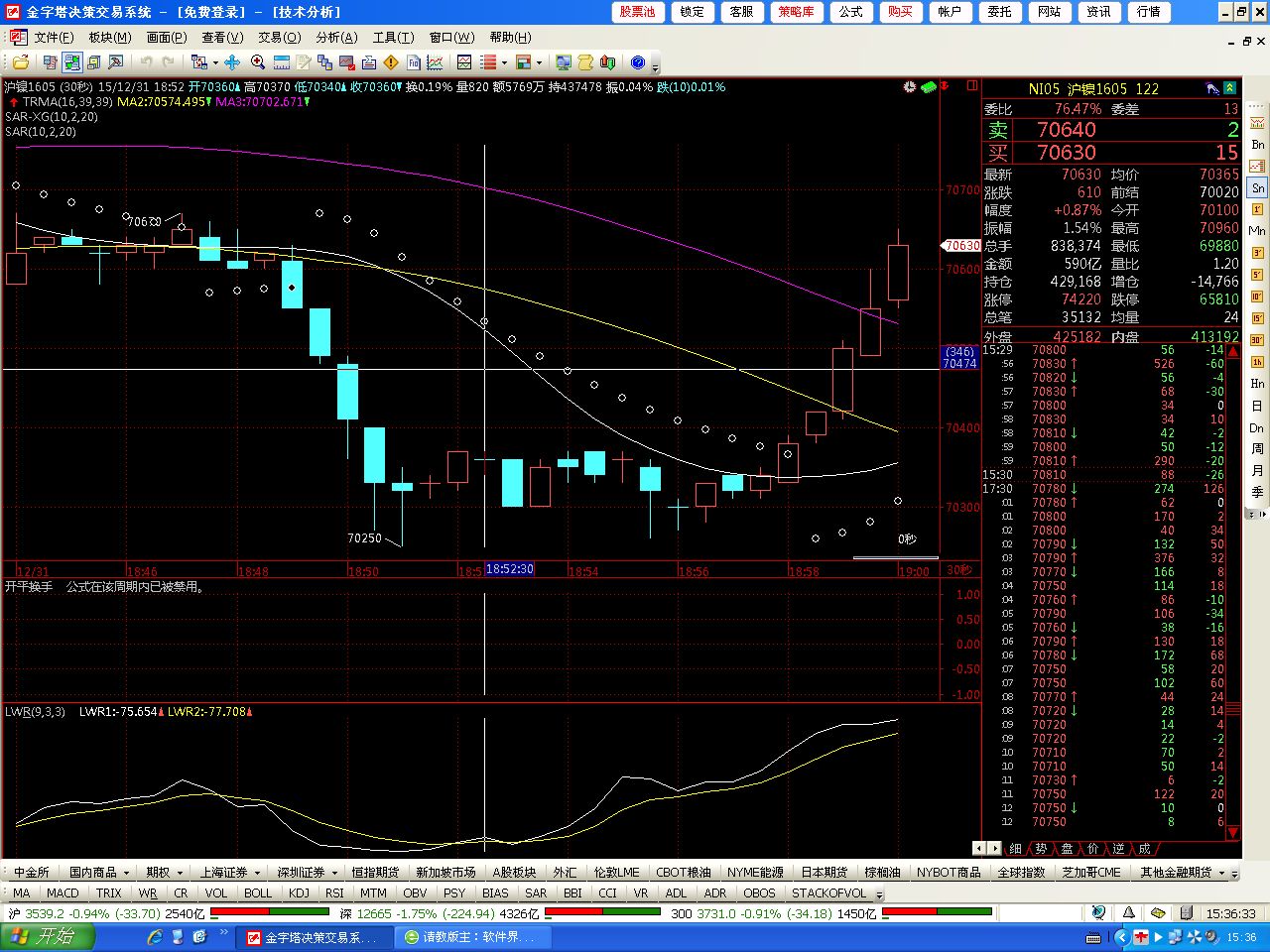Screen dimensions: 1270x952
Task: Open the yellow diamond warning alert icon
Action: pos(391,62)
